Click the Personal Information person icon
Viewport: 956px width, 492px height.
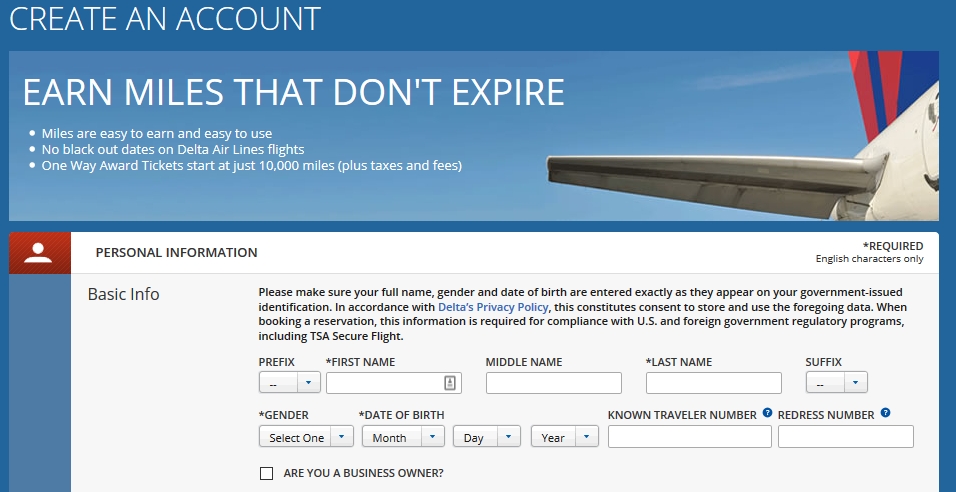tap(38, 253)
